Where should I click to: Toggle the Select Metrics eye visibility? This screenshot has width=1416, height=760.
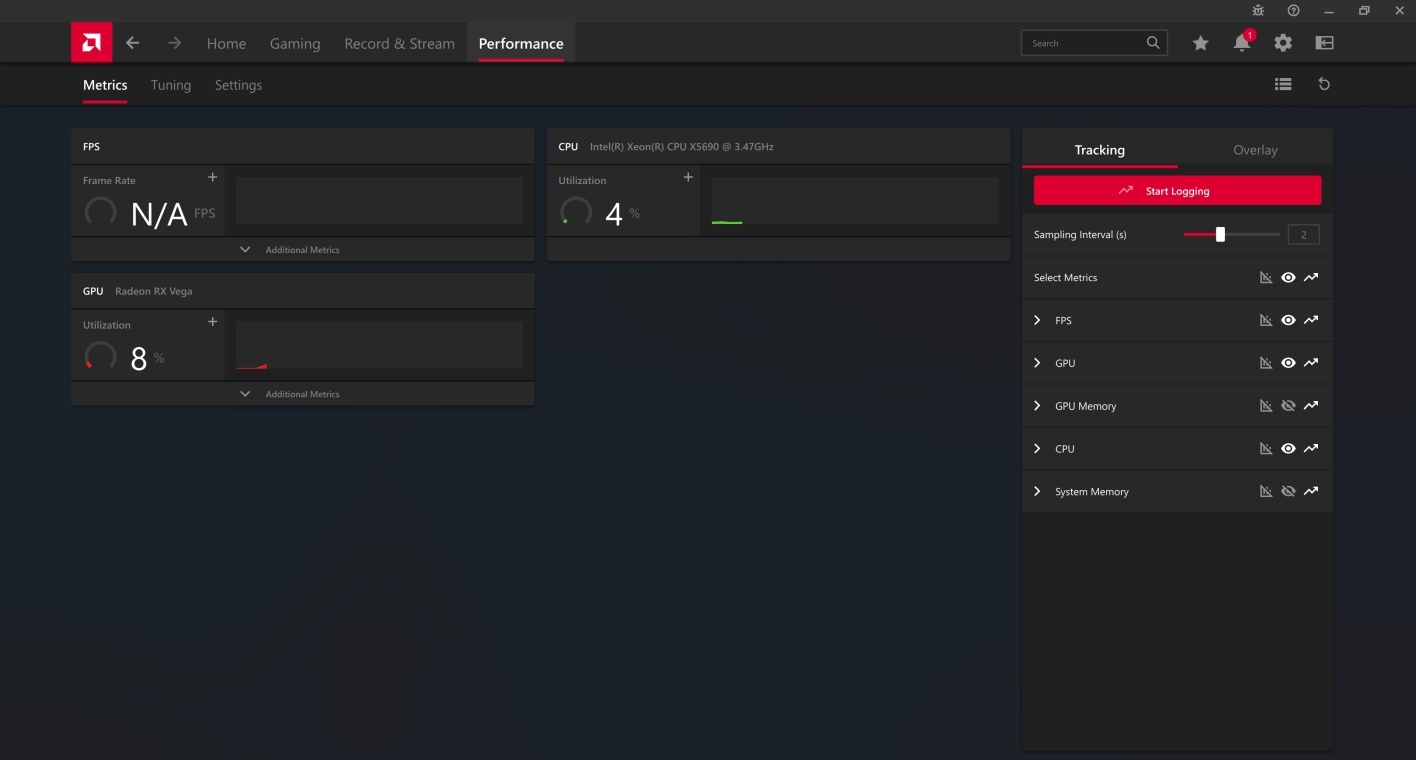tap(1288, 277)
